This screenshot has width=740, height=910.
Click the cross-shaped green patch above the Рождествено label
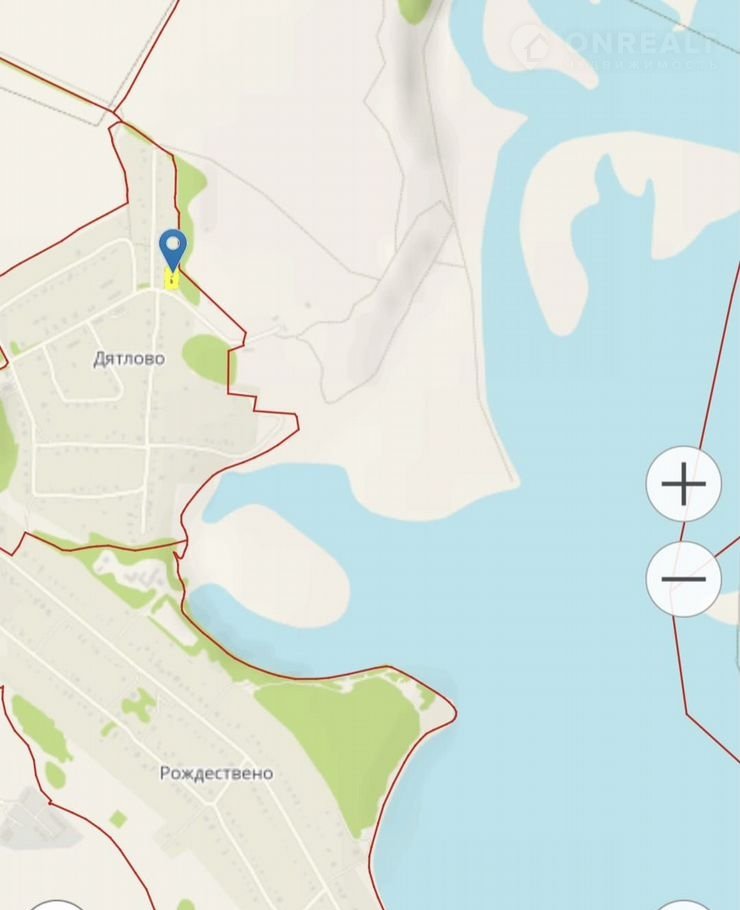[138, 704]
